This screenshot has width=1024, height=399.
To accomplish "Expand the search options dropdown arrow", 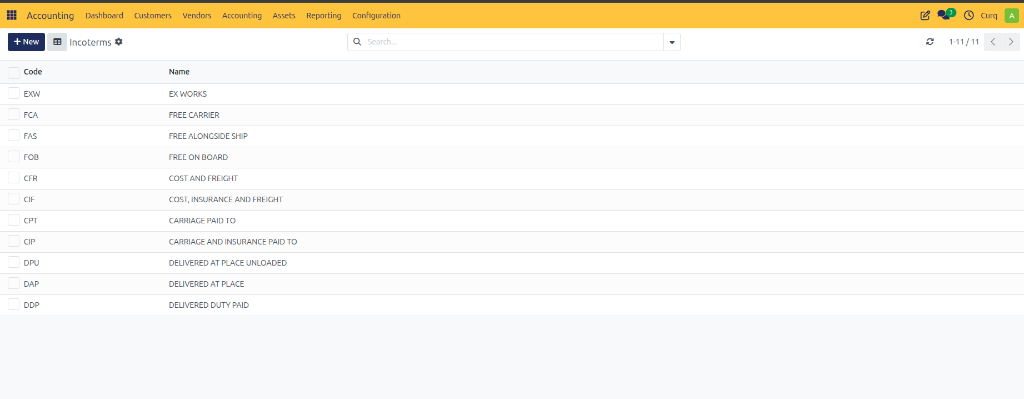I will (672, 42).
